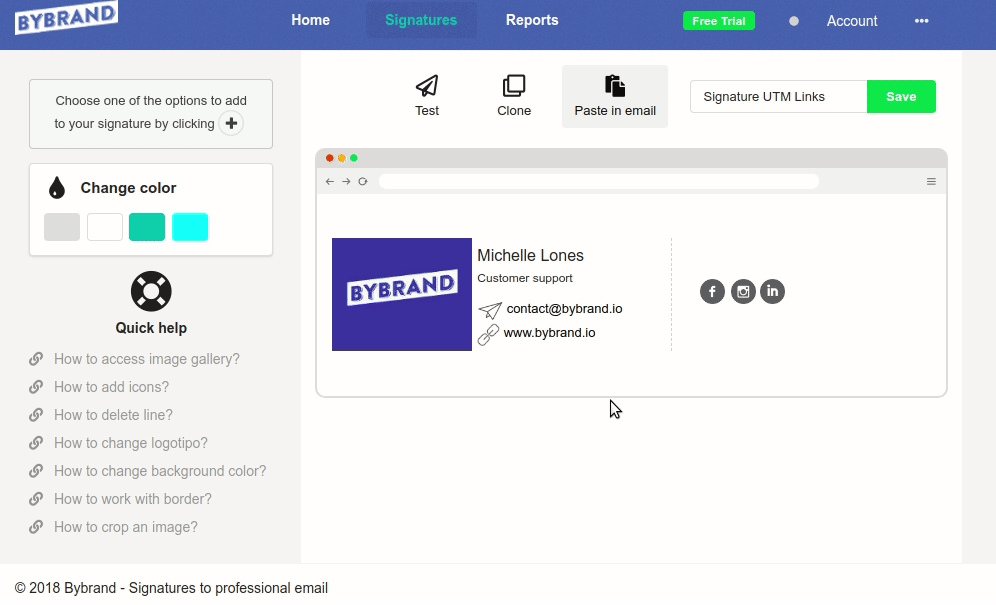Click the preview browser back arrow
The height and width of the screenshot is (605, 996).
pyautogui.click(x=330, y=182)
